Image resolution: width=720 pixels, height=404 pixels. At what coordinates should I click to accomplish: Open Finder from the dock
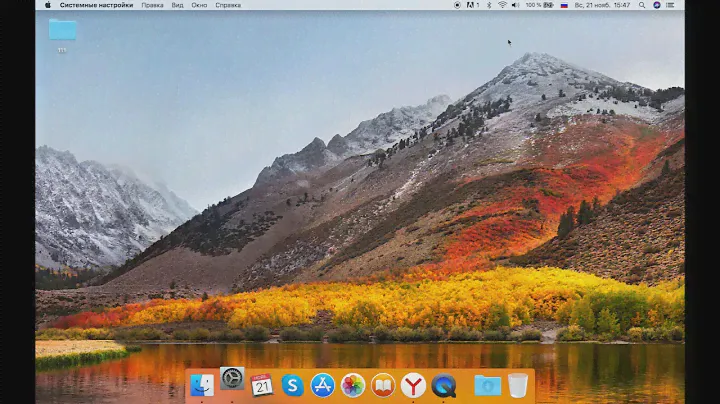coord(203,385)
